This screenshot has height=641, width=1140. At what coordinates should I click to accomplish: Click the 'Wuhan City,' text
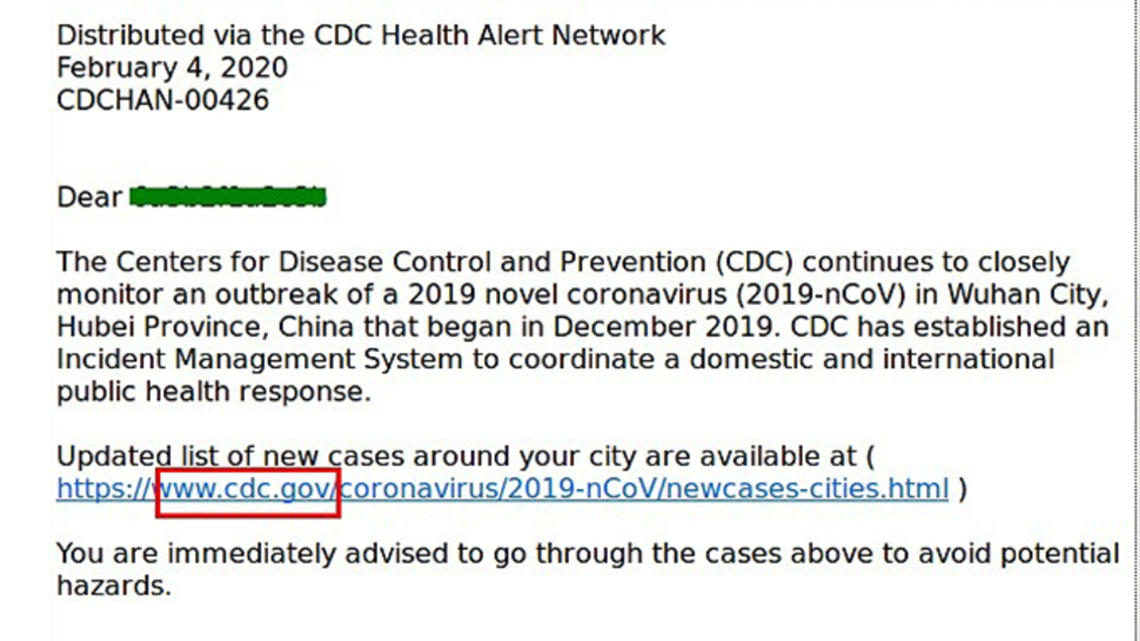click(x=1028, y=294)
